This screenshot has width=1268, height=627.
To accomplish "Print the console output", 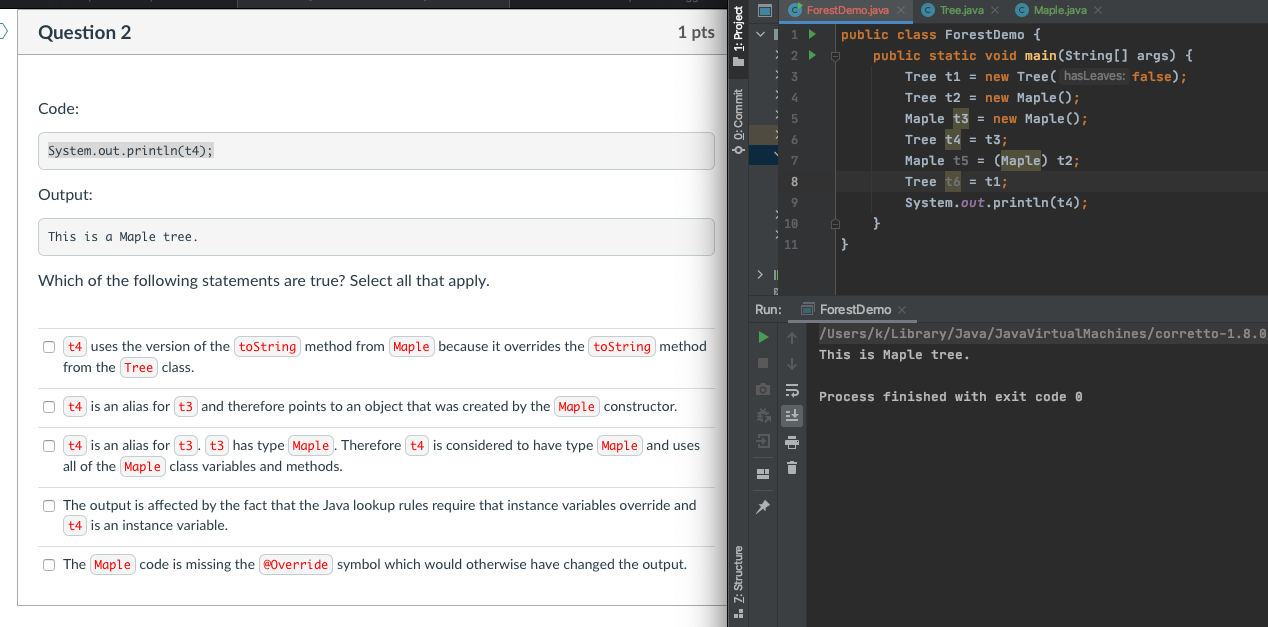I will coord(791,441).
